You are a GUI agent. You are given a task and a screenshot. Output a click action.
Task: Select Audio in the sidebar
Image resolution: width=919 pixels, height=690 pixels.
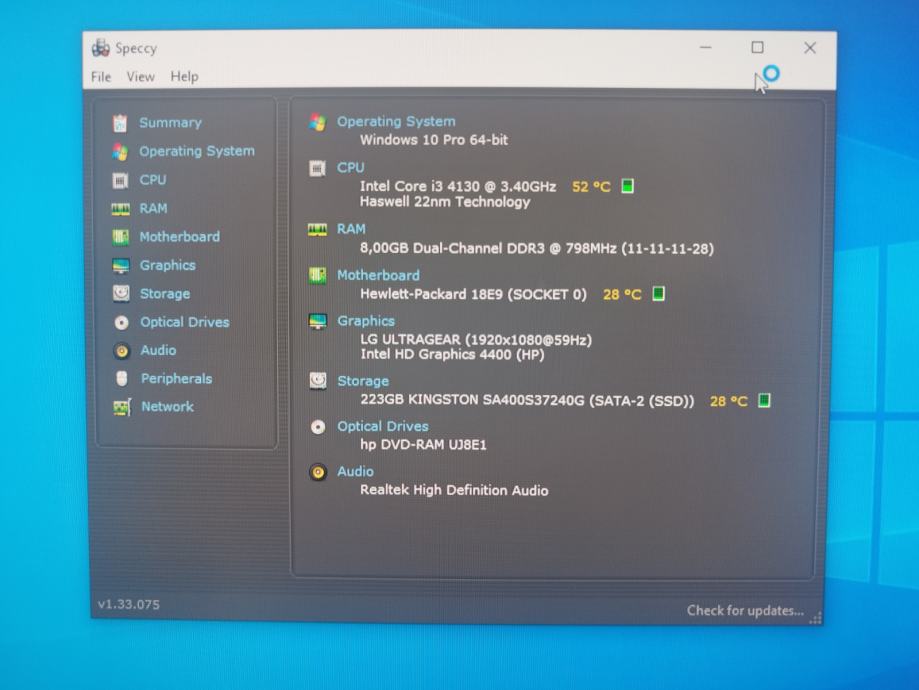[158, 351]
